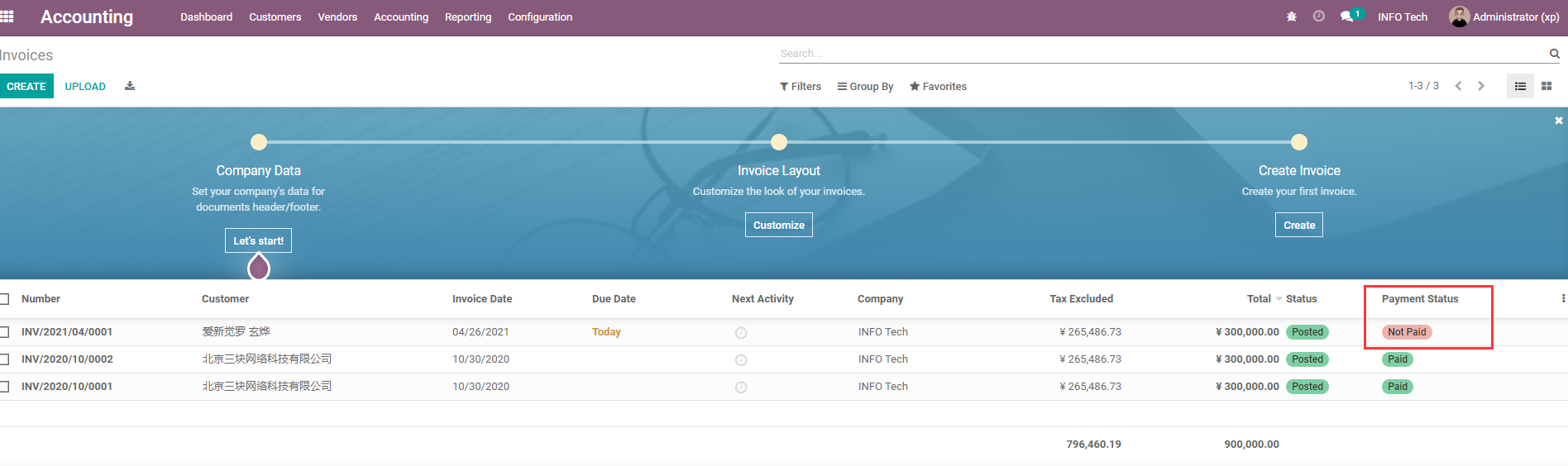Click the purple drop tip marker
Image resolution: width=1568 pixels, height=466 pixels.
coord(259,267)
